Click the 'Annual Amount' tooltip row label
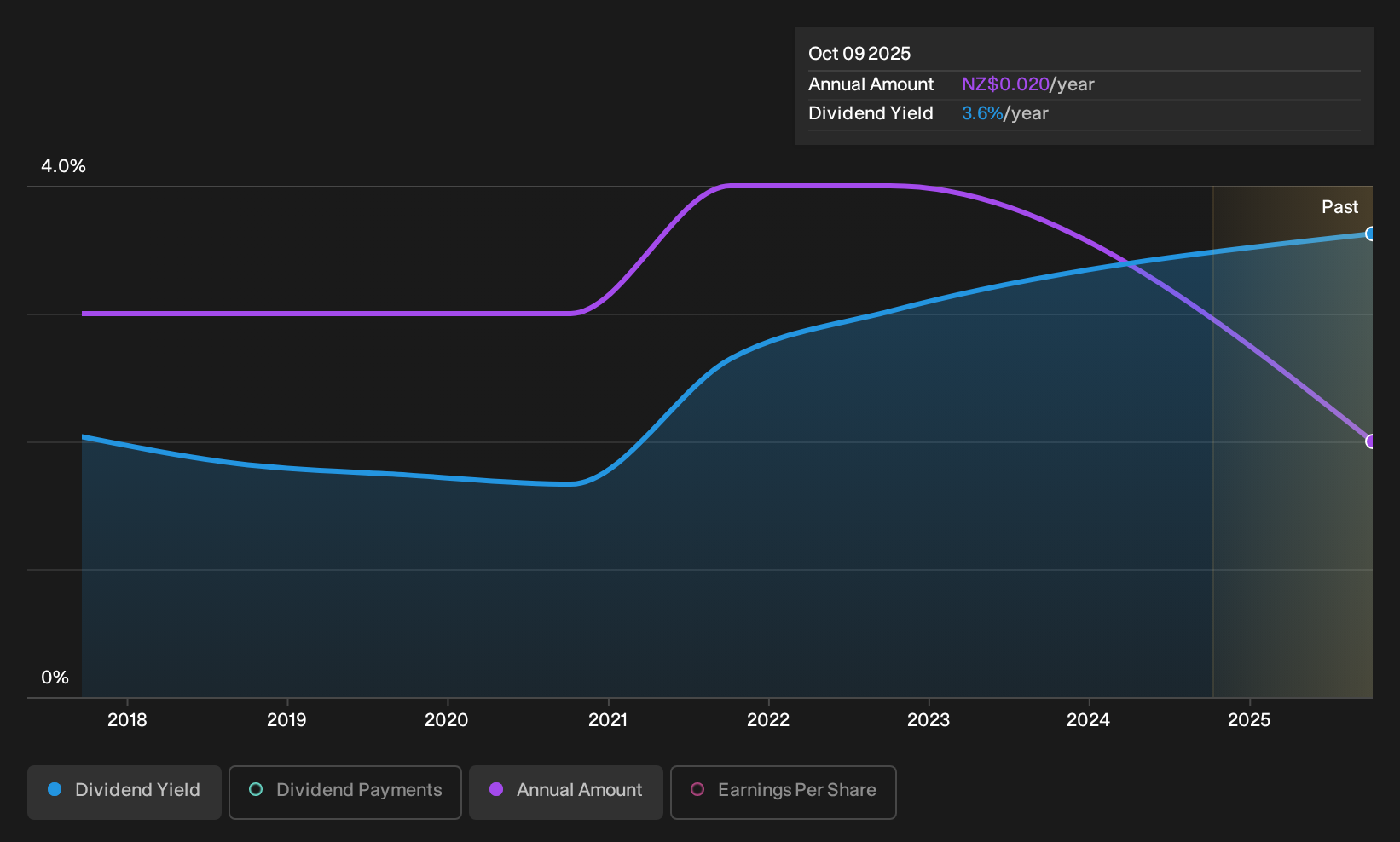 (x=871, y=84)
